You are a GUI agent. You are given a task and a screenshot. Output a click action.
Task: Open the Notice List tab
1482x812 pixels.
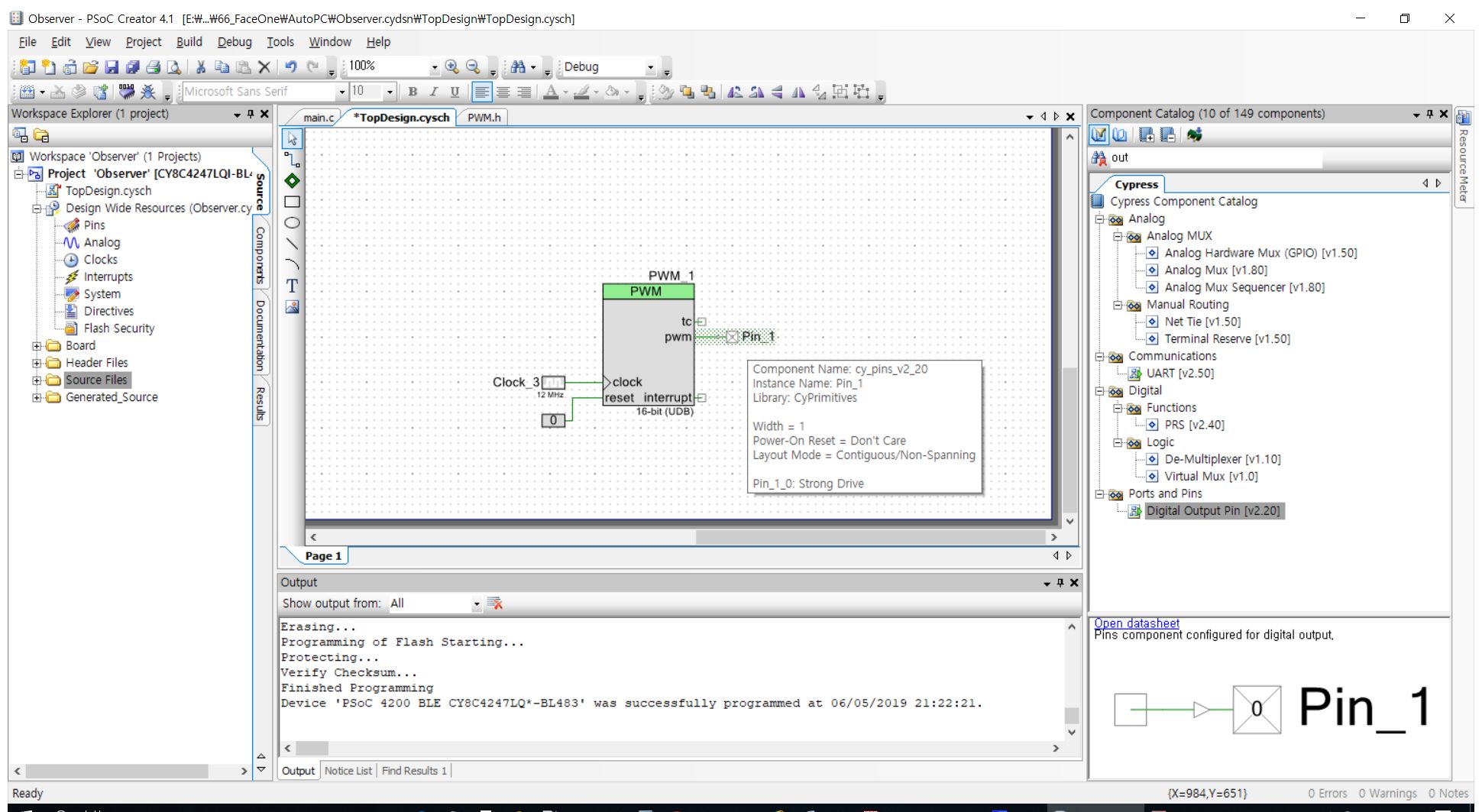tap(348, 772)
